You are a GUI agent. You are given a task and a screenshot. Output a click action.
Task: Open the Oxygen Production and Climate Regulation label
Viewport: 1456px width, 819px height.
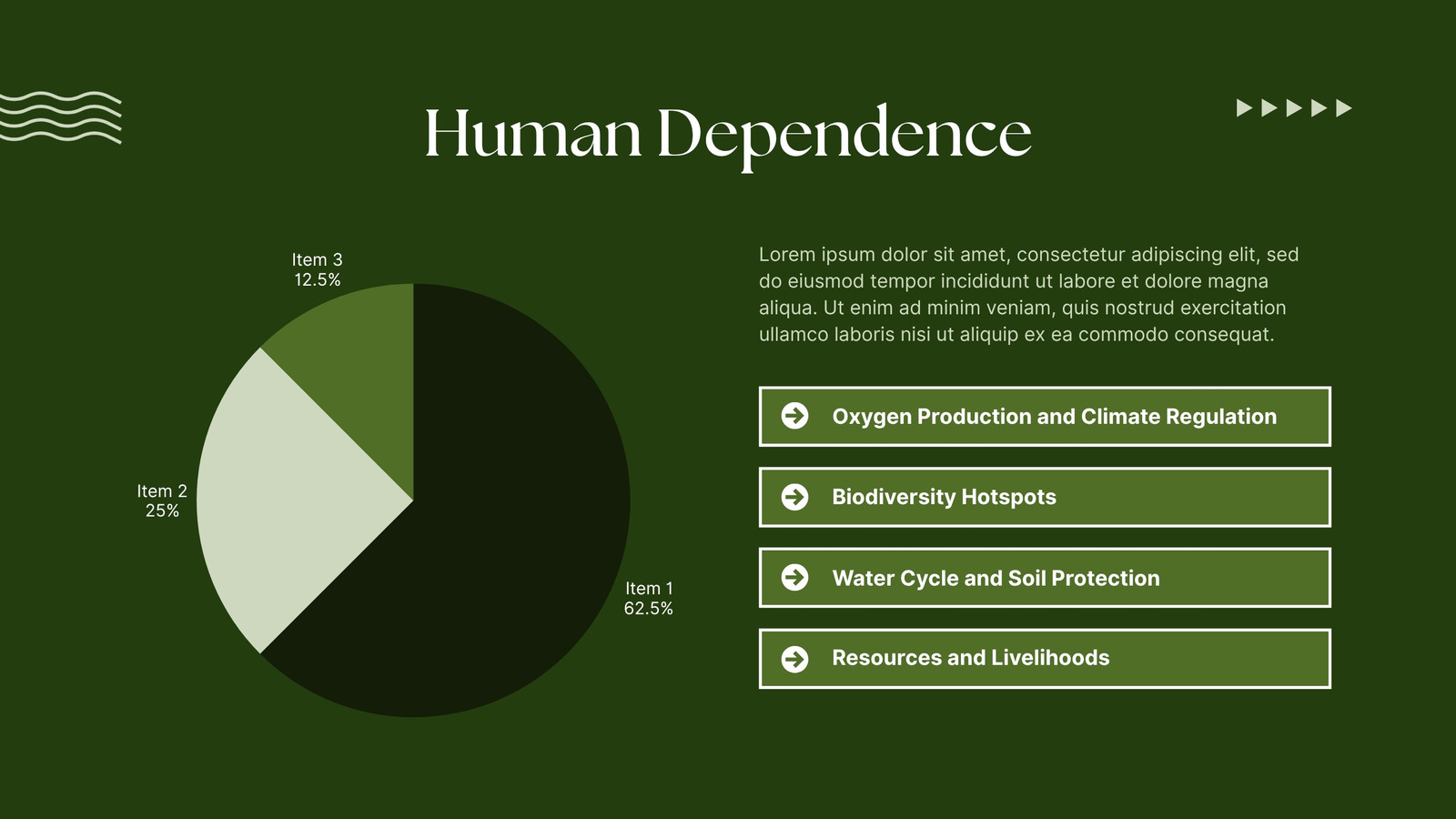tap(1054, 417)
